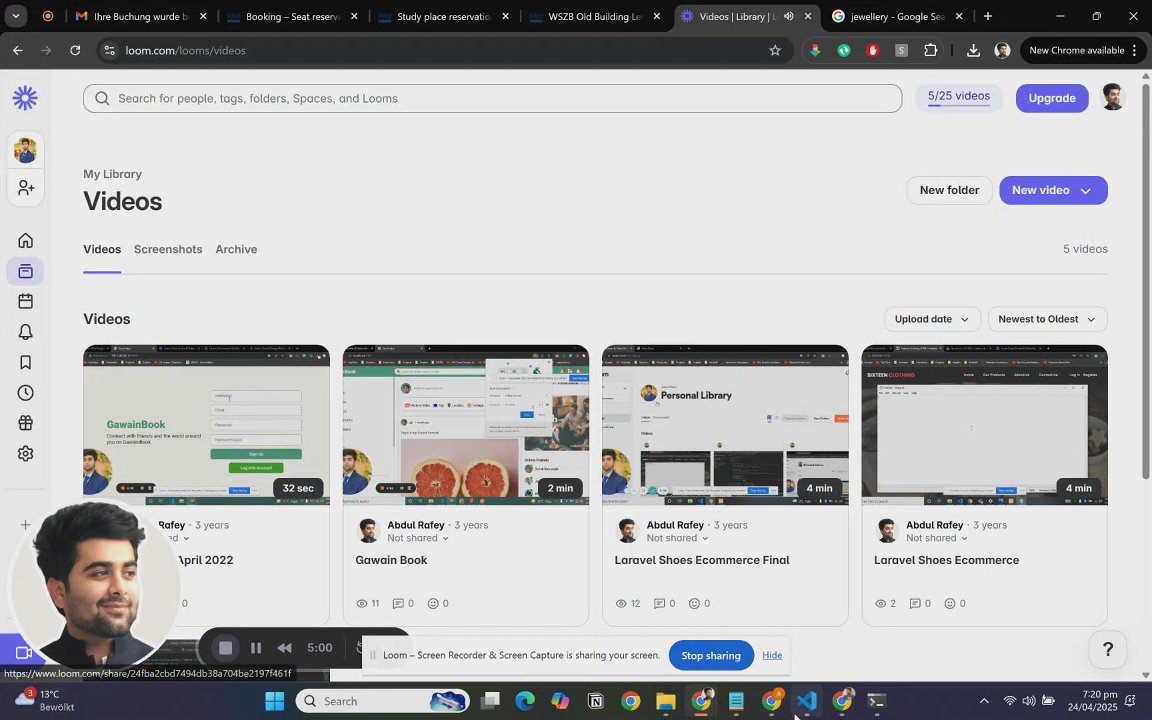
Task: Click the plus icon in the left sidebar
Action: pyautogui.click(x=25, y=525)
